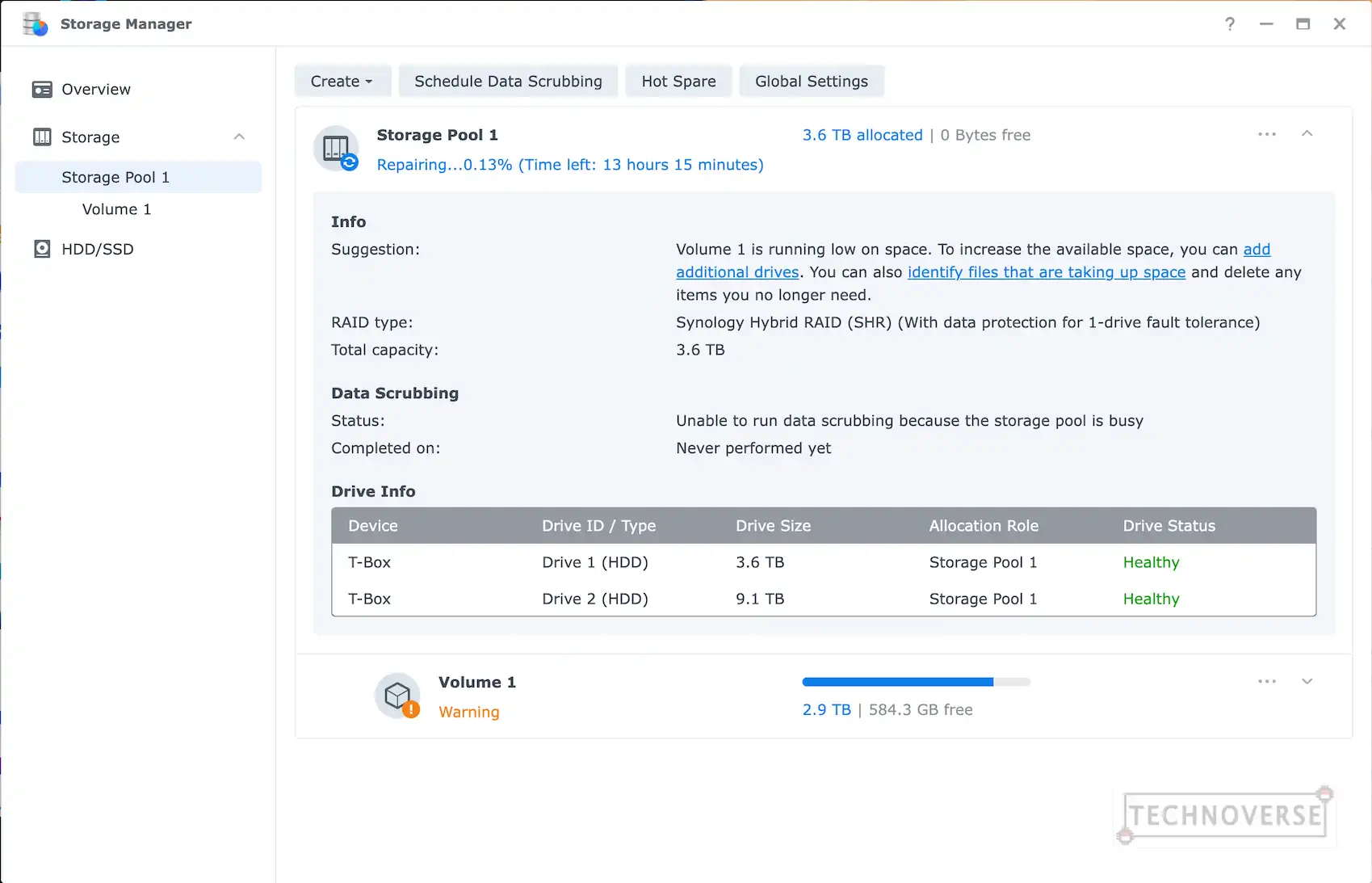The height and width of the screenshot is (883, 1372).
Task: Click the Allocation Role column header
Action: coord(984,526)
